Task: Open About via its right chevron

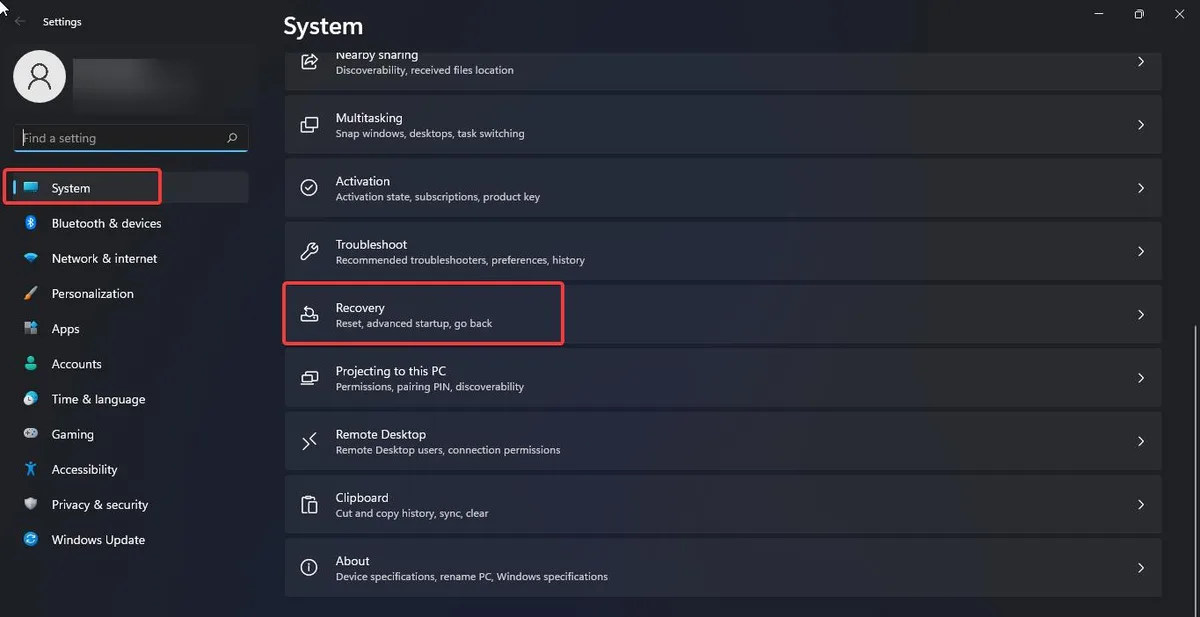Action: [1141, 568]
